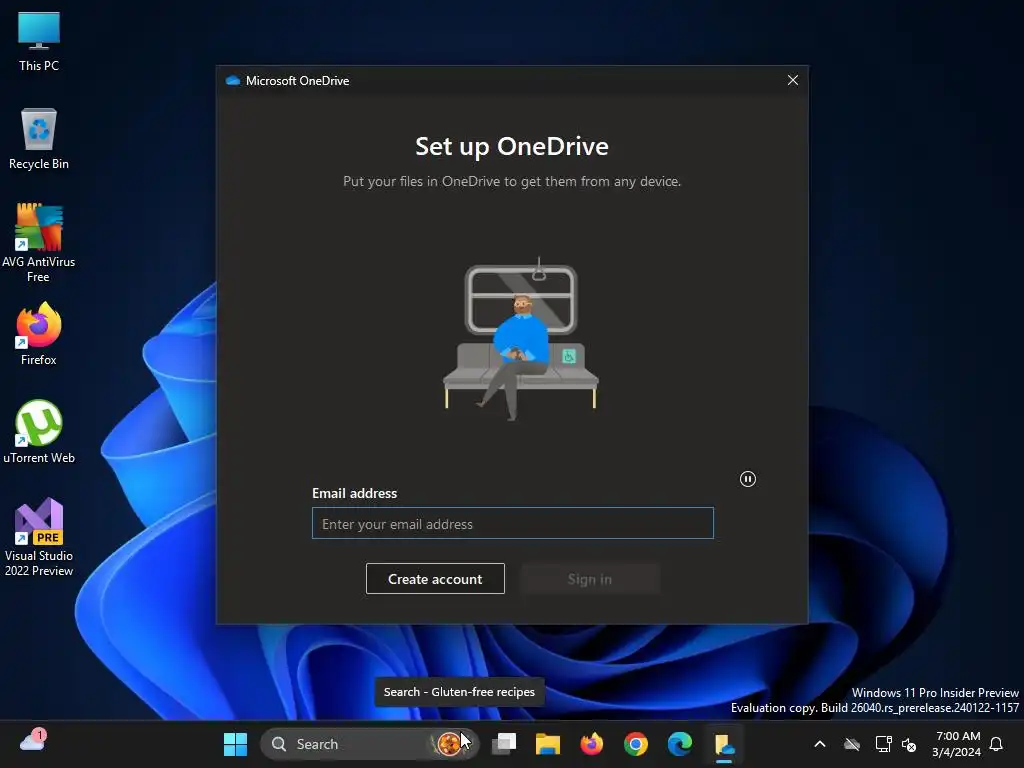The image size is (1024, 768).
Task: Launch AVG AntiVirus Free shortcut
Action: click(39, 242)
